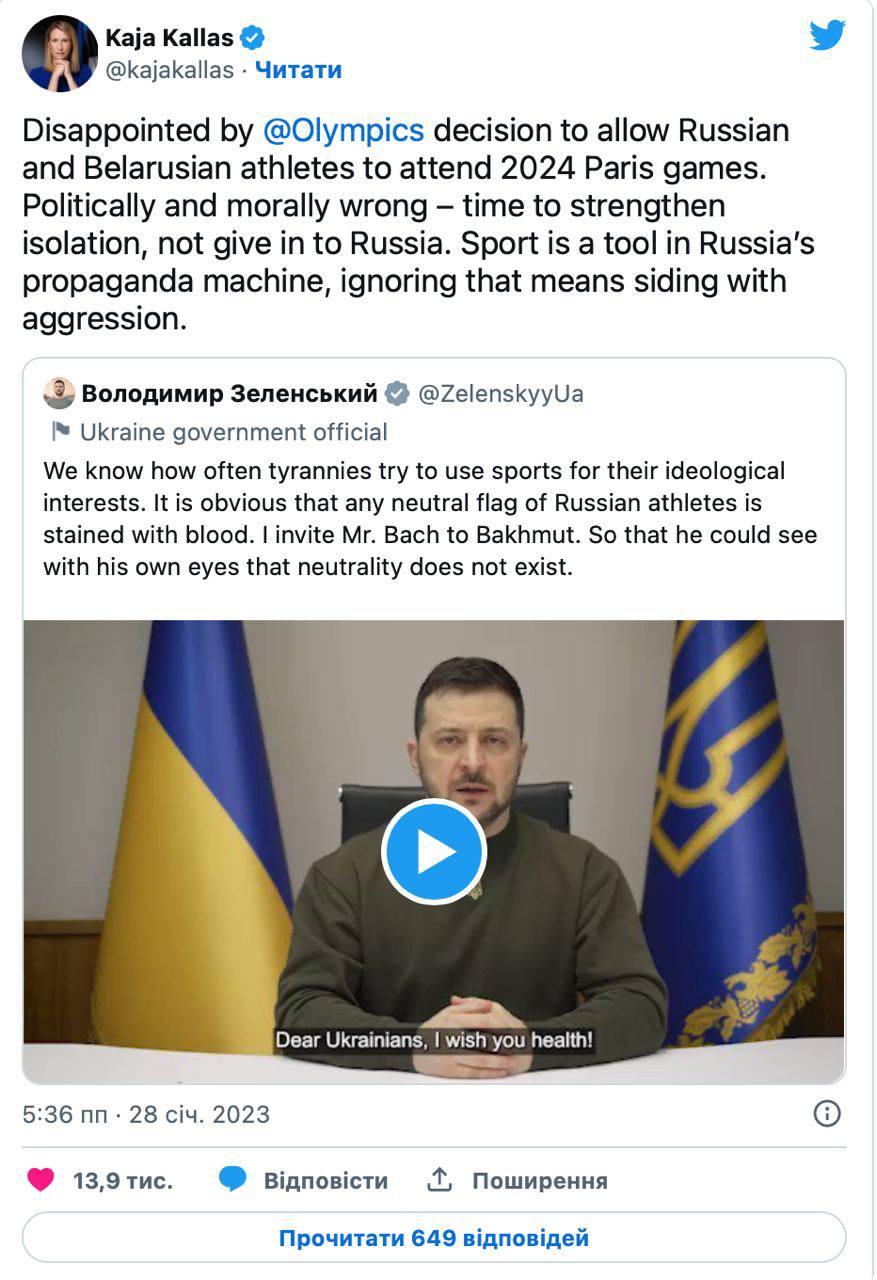This screenshot has height=1280, width=877.
Task: Click the Ukraine government official flag icon
Action: point(60,432)
